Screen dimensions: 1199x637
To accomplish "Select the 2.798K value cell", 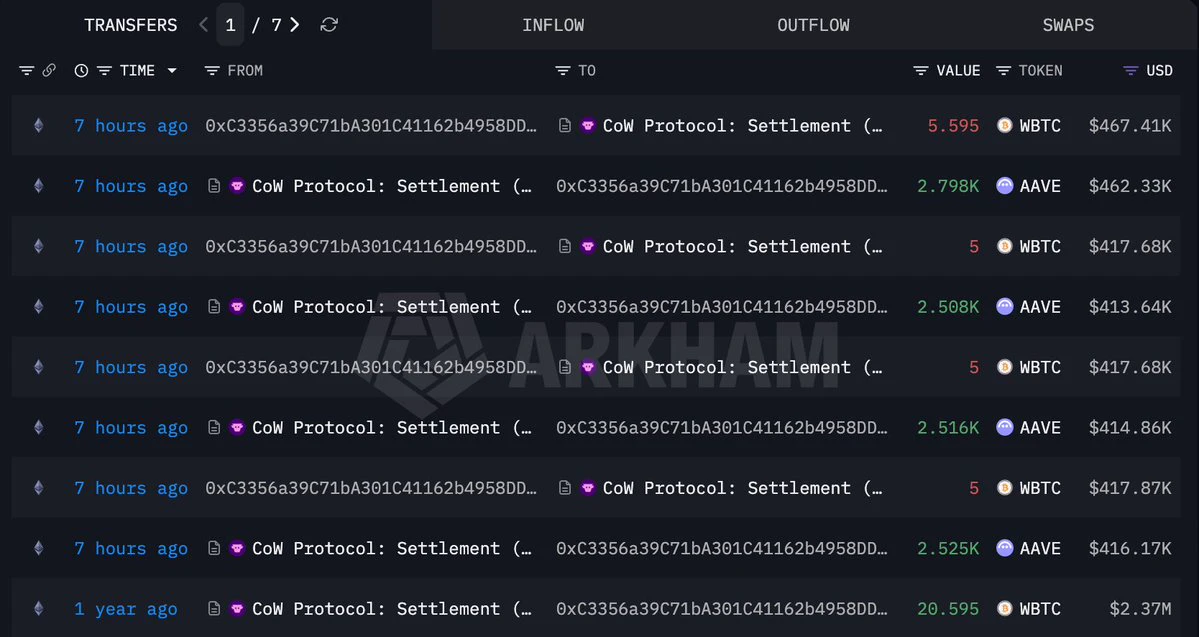I will (948, 186).
